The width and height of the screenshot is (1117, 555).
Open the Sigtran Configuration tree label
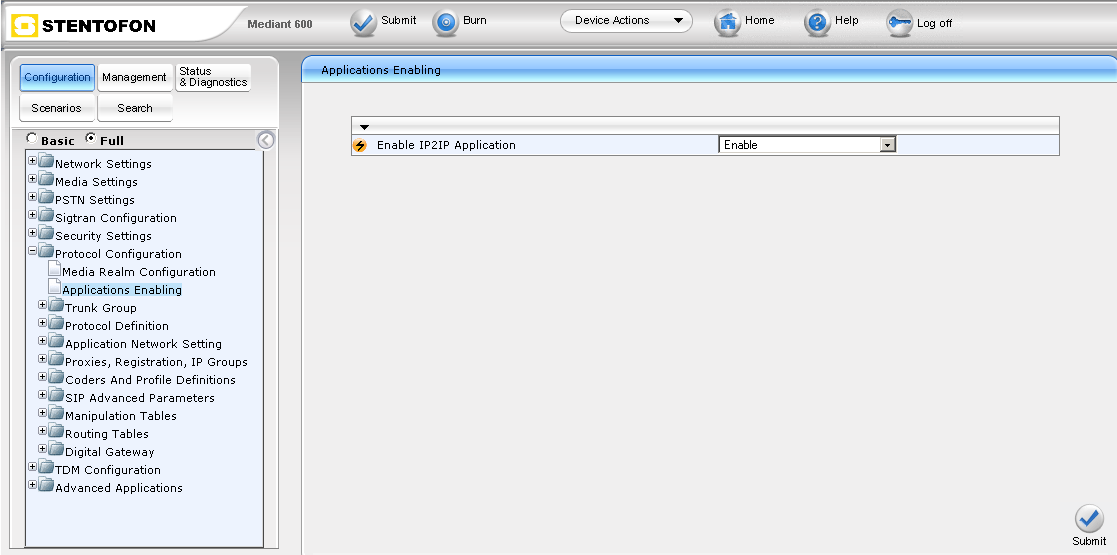tap(115, 218)
